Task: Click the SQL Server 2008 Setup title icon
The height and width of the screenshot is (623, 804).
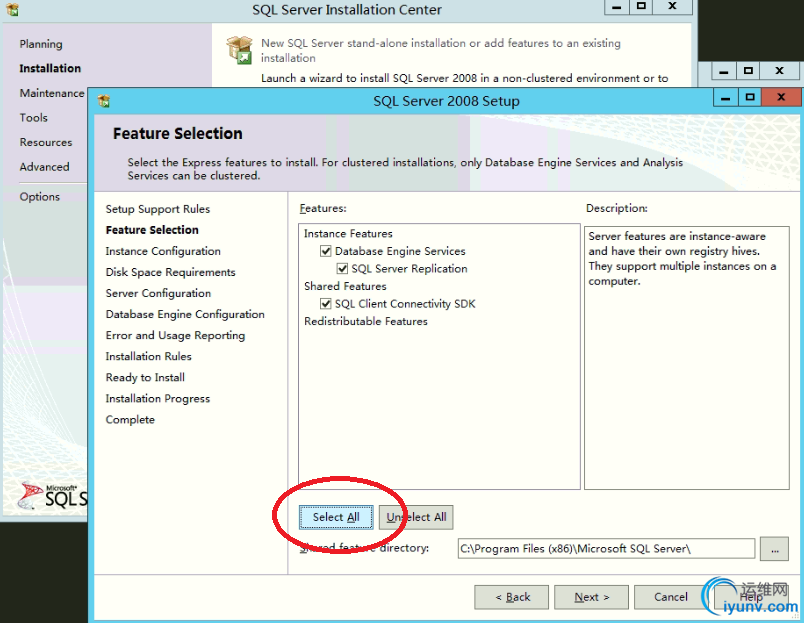Action: (104, 101)
